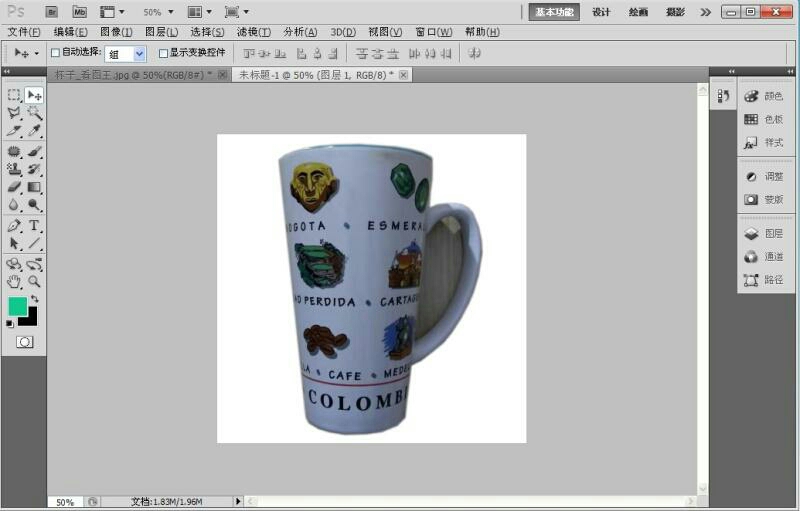Choose the 设计 workspace
800x511 pixels.
(601, 12)
